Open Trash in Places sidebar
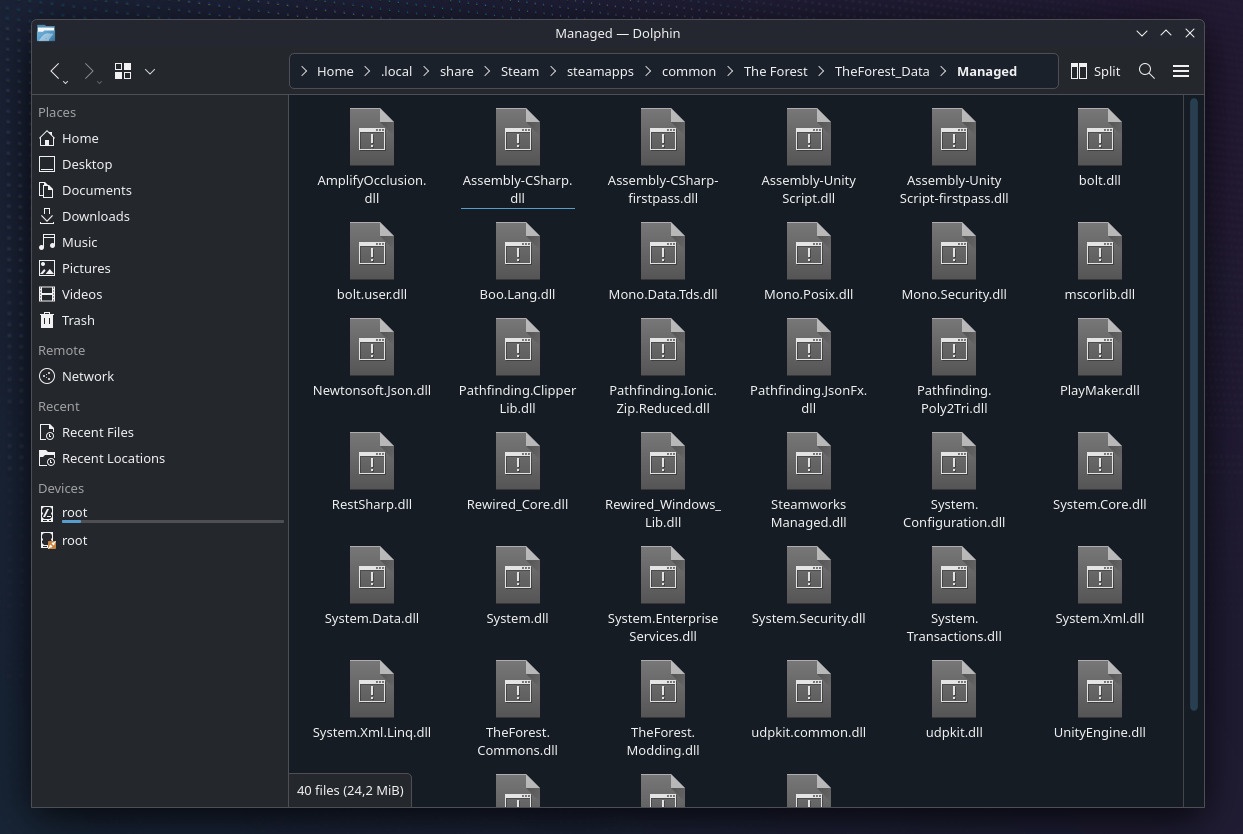Viewport: 1243px width, 834px height. tap(160, 320)
